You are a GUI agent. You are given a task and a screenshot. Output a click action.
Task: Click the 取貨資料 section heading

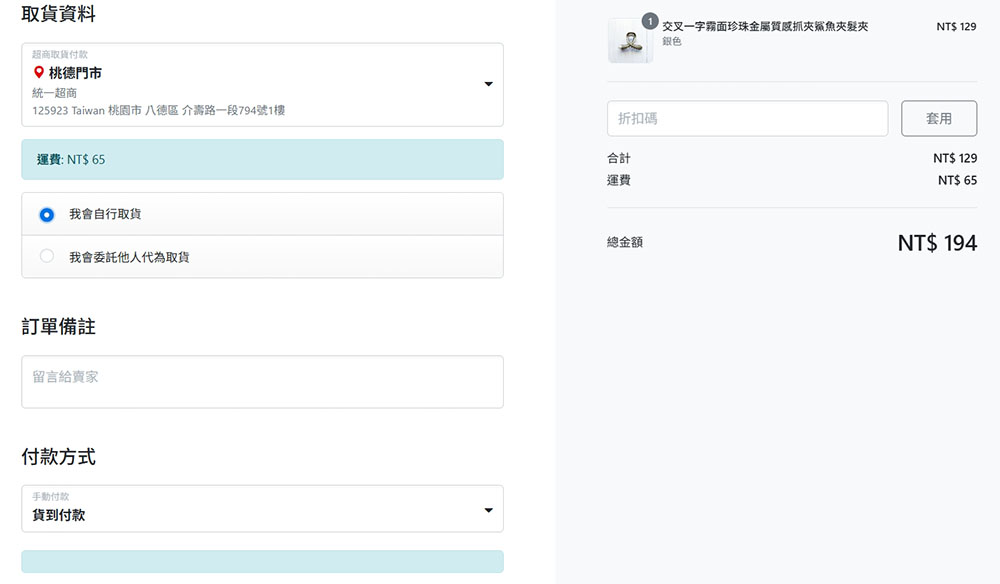pyautogui.click(x=58, y=13)
